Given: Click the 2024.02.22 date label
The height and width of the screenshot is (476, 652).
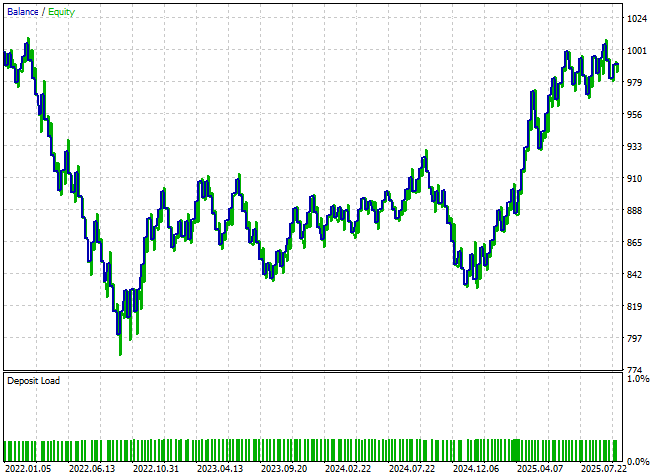Looking at the screenshot, I should 348,469.
